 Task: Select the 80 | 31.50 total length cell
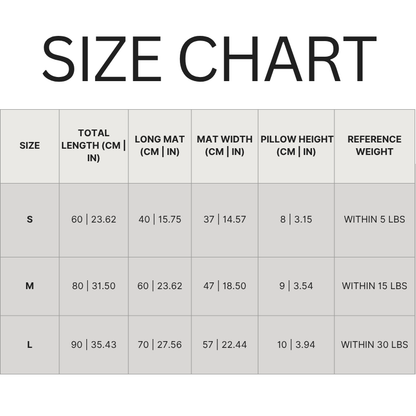94,286
